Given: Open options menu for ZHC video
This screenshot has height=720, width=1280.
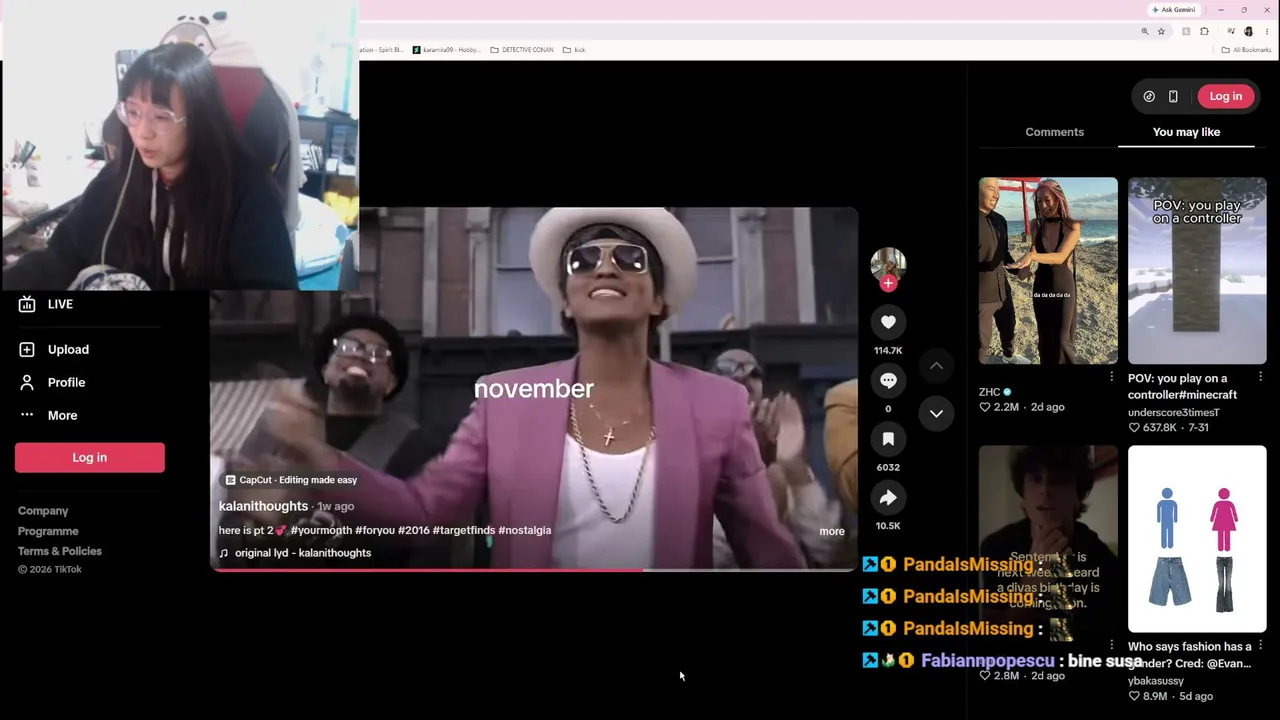Looking at the screenshot, I should tap(1111, 377).
